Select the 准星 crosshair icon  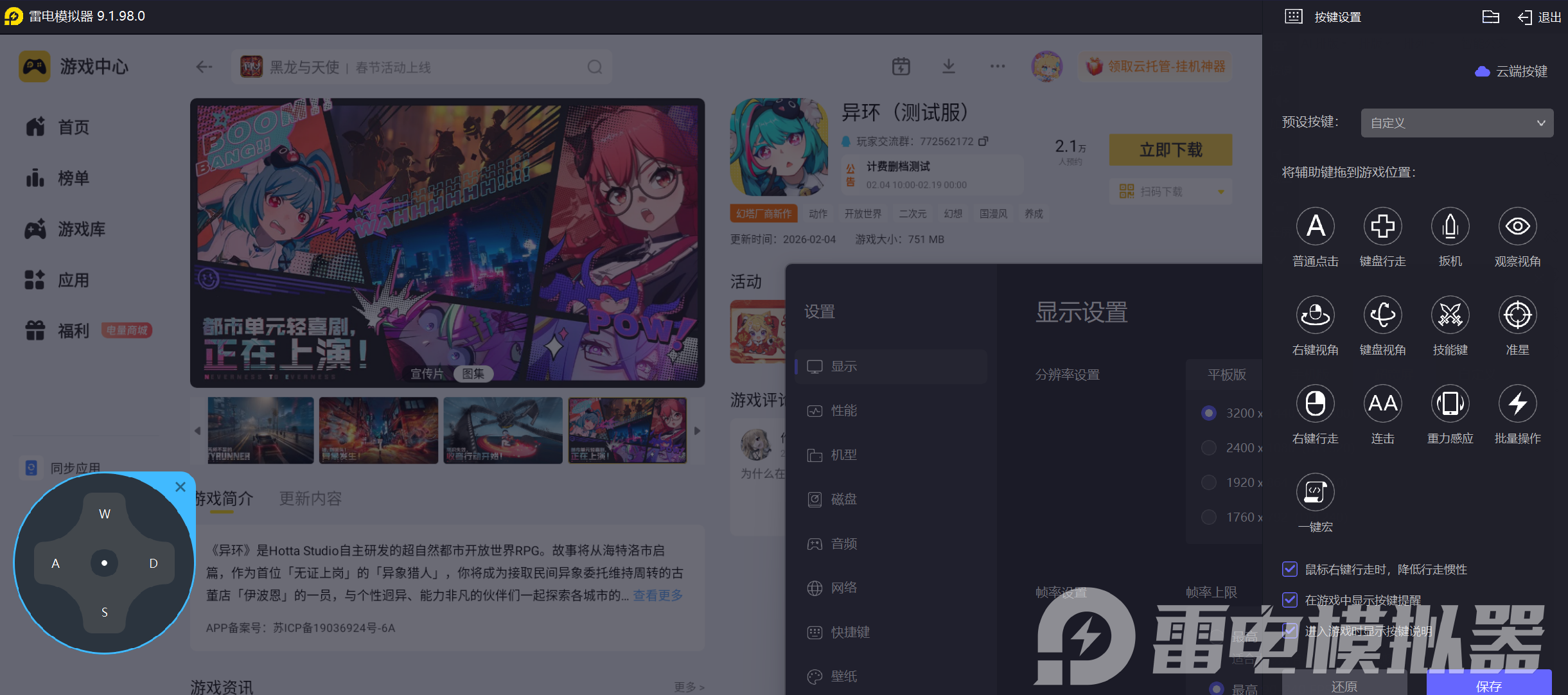coord(1517,315)
